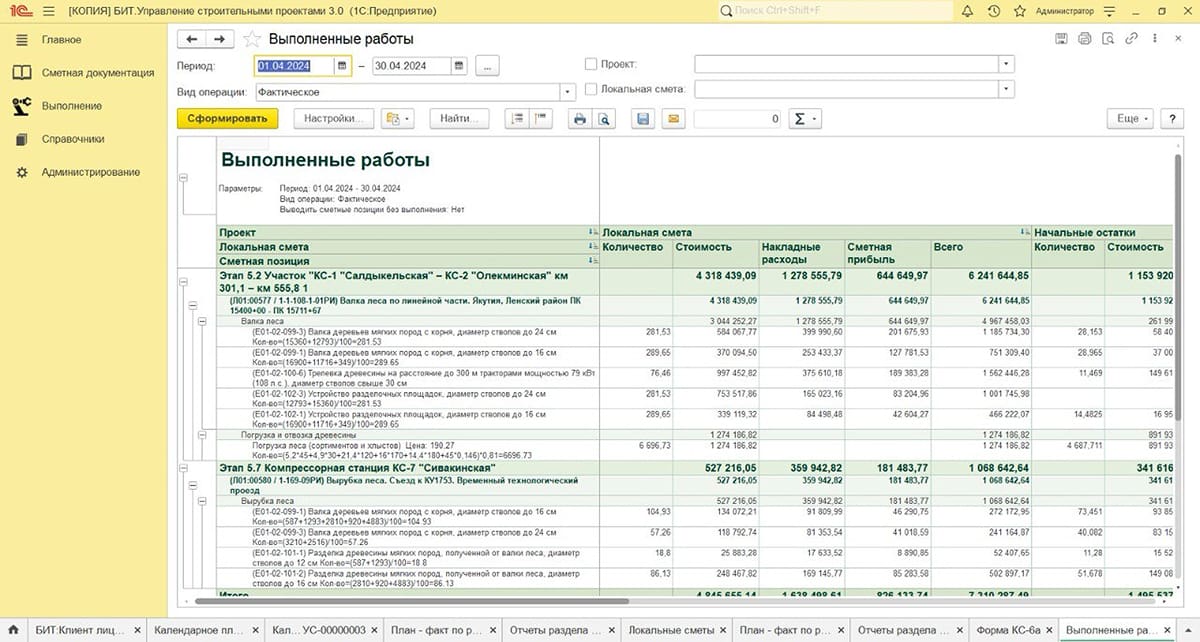Screen dimensions: 1200x642
Task: Print the report with printer icon
Action: 579,118
